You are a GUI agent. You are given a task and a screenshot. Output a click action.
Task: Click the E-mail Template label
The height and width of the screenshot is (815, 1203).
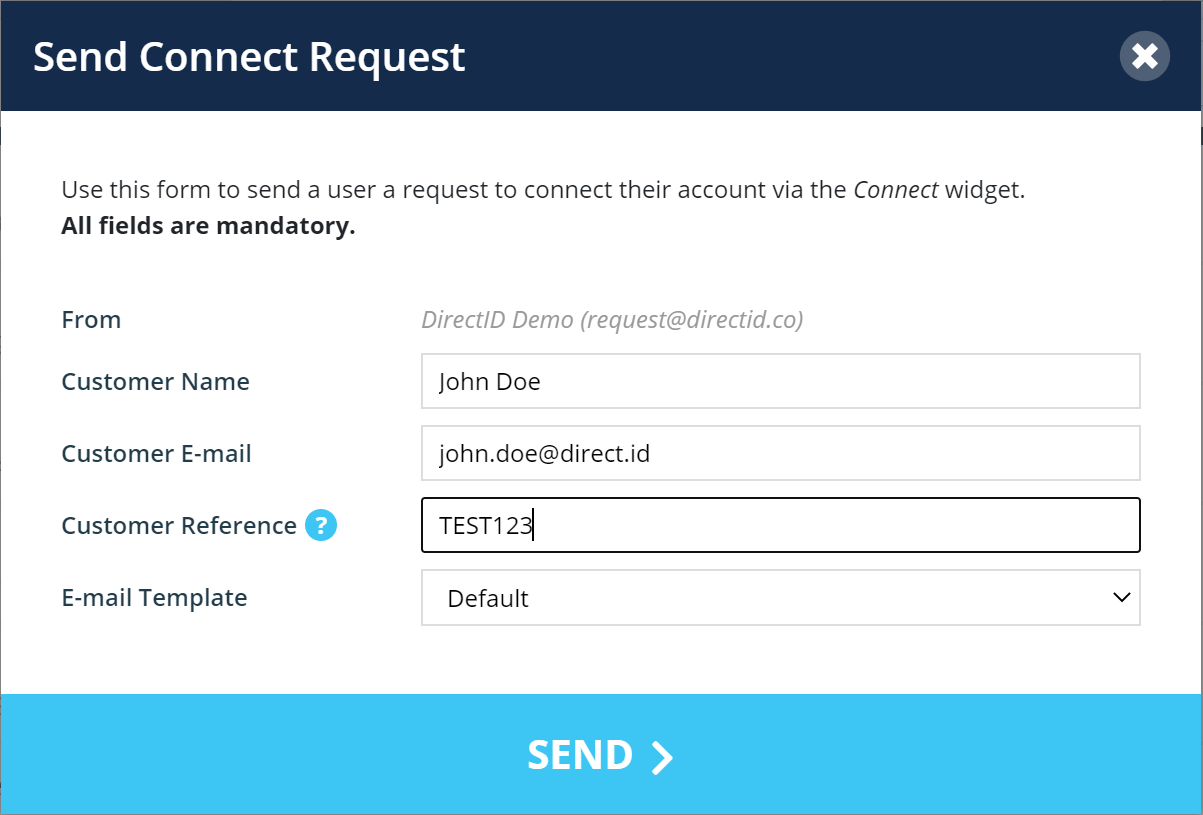click(x=154, y=597)
